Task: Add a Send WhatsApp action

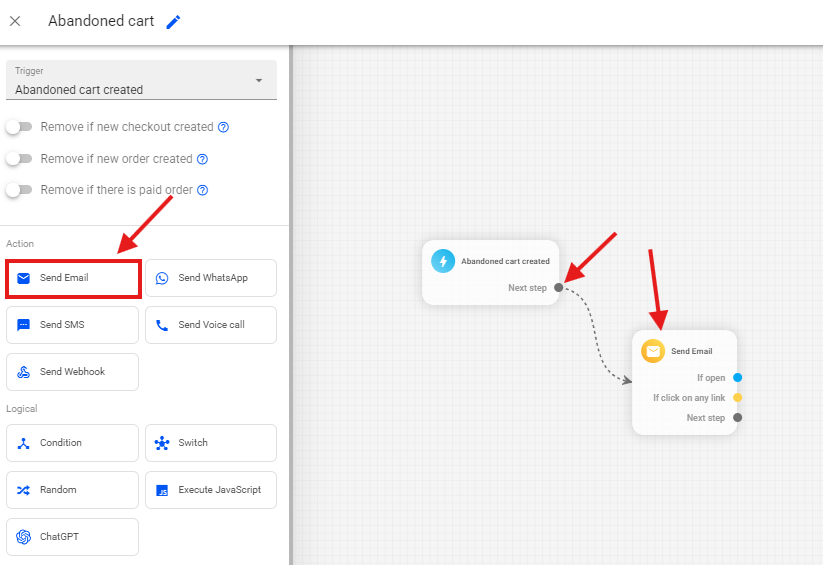Action: click(211, 278)
